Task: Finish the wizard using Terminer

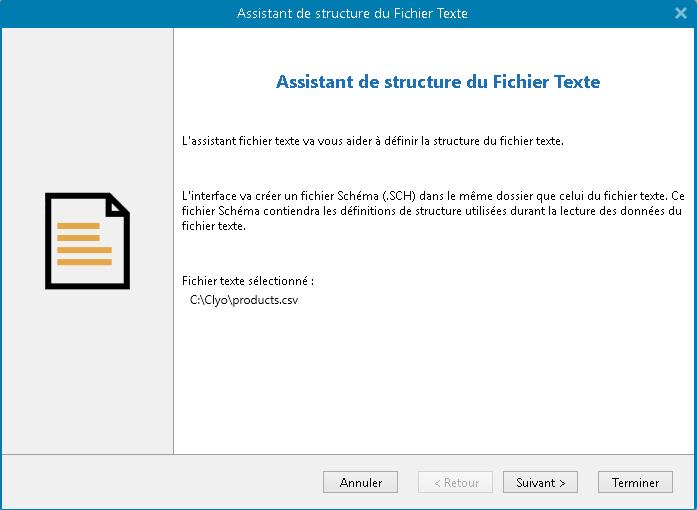Action: (635, 482)
